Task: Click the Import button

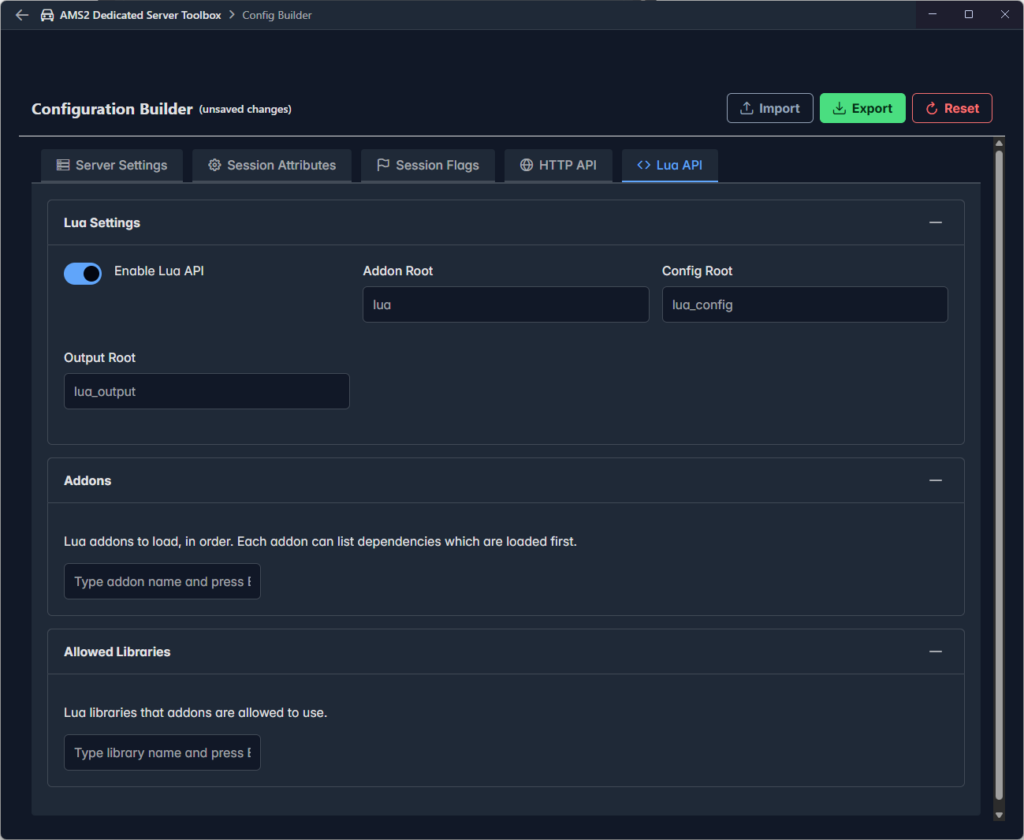Action: pos(769,108)
